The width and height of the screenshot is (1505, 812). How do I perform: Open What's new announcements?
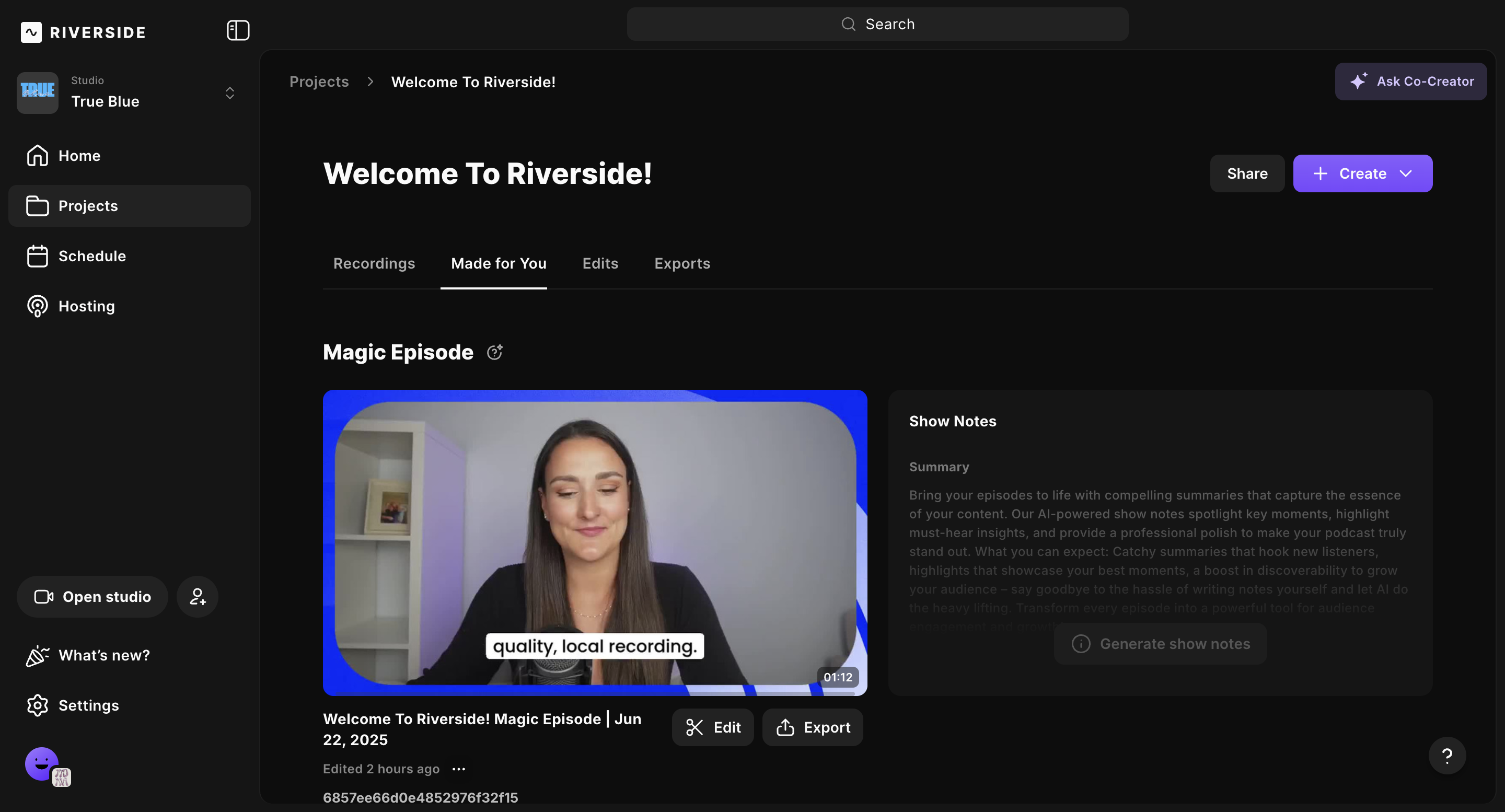[104, 655]
